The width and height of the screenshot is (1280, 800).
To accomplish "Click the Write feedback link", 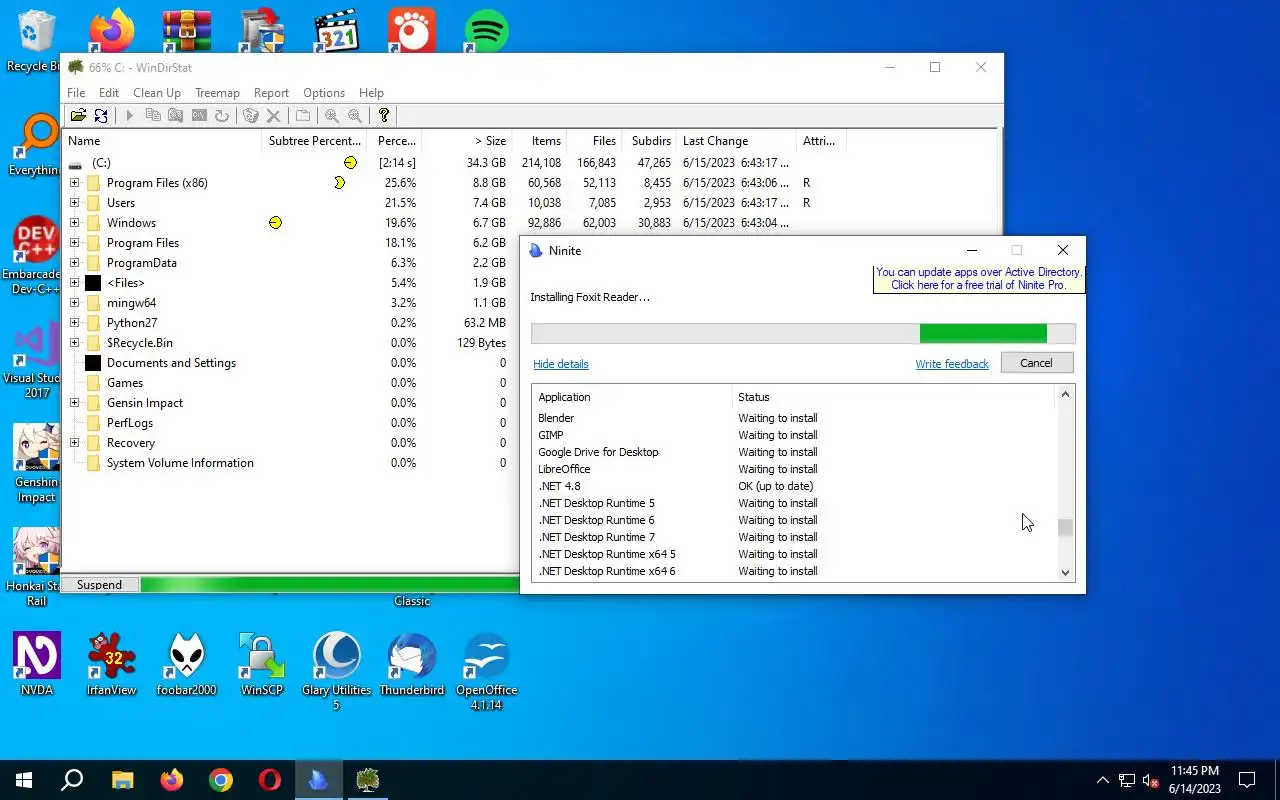I will coord(952,364).
